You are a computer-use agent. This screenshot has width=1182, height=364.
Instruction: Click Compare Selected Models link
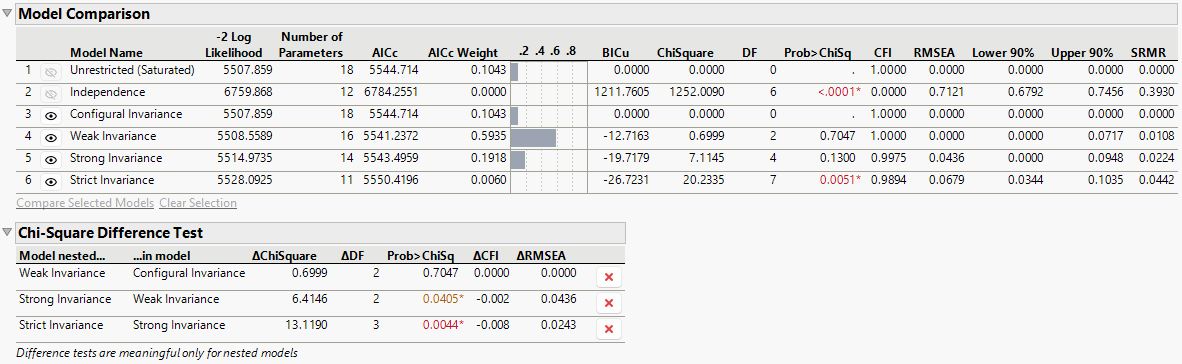tap(85, 203)
